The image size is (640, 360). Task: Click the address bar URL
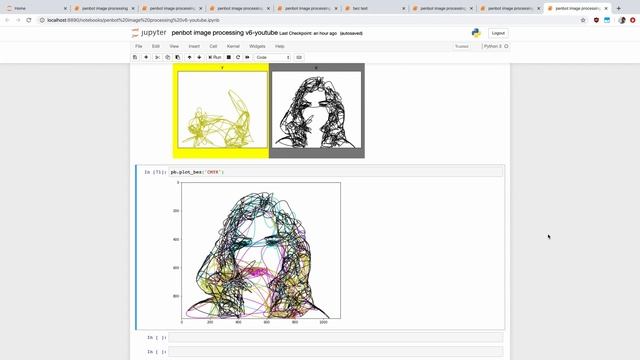[x=133, y=20]
